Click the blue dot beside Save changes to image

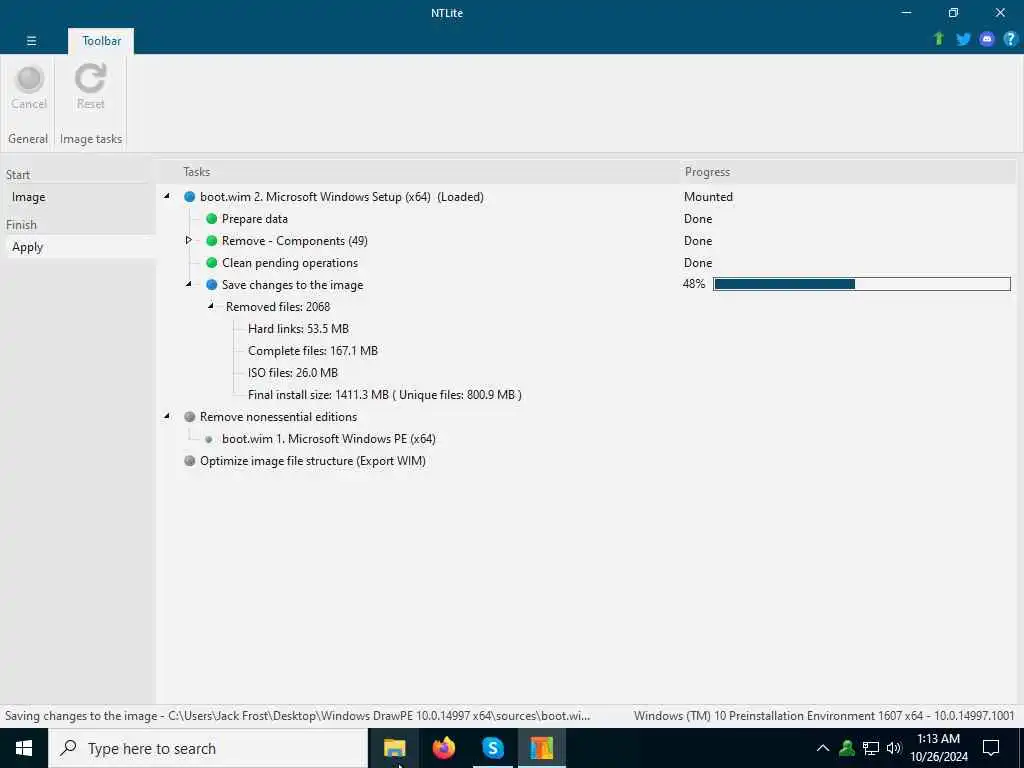click(212, 285)
